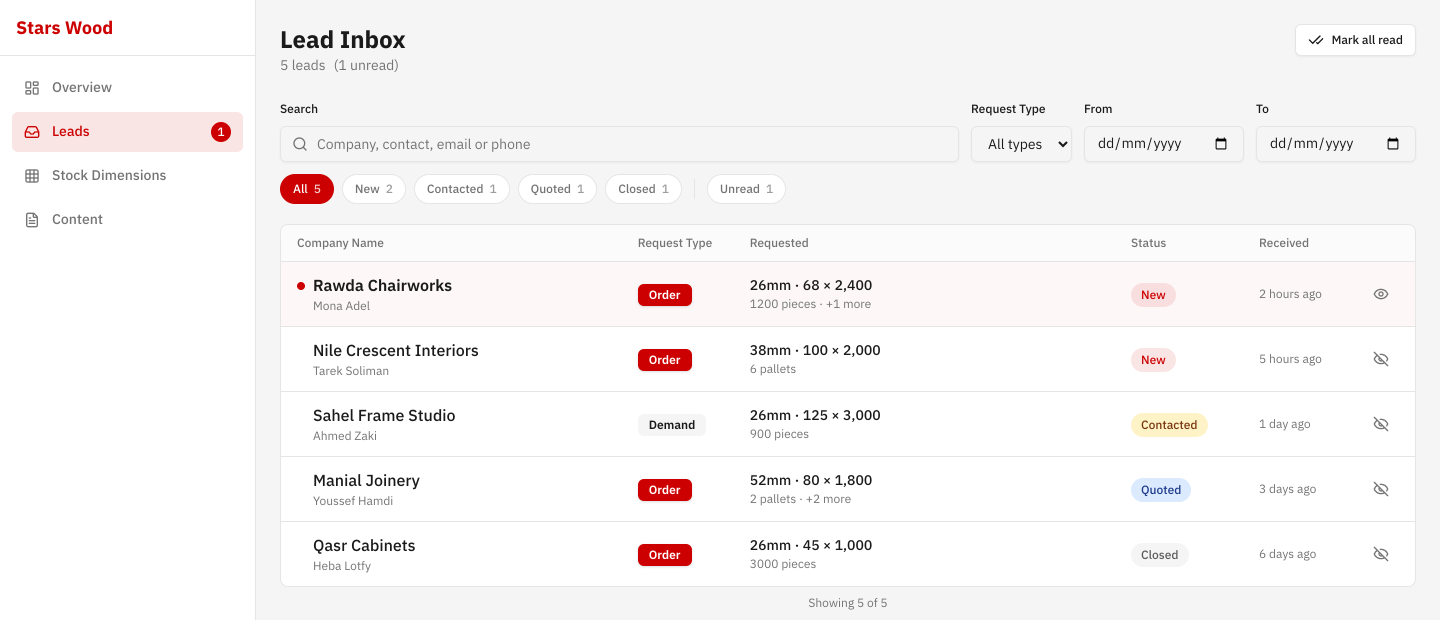Click the Request Type column header
This screenshot has height=620, width=1440.
[675, 243]
